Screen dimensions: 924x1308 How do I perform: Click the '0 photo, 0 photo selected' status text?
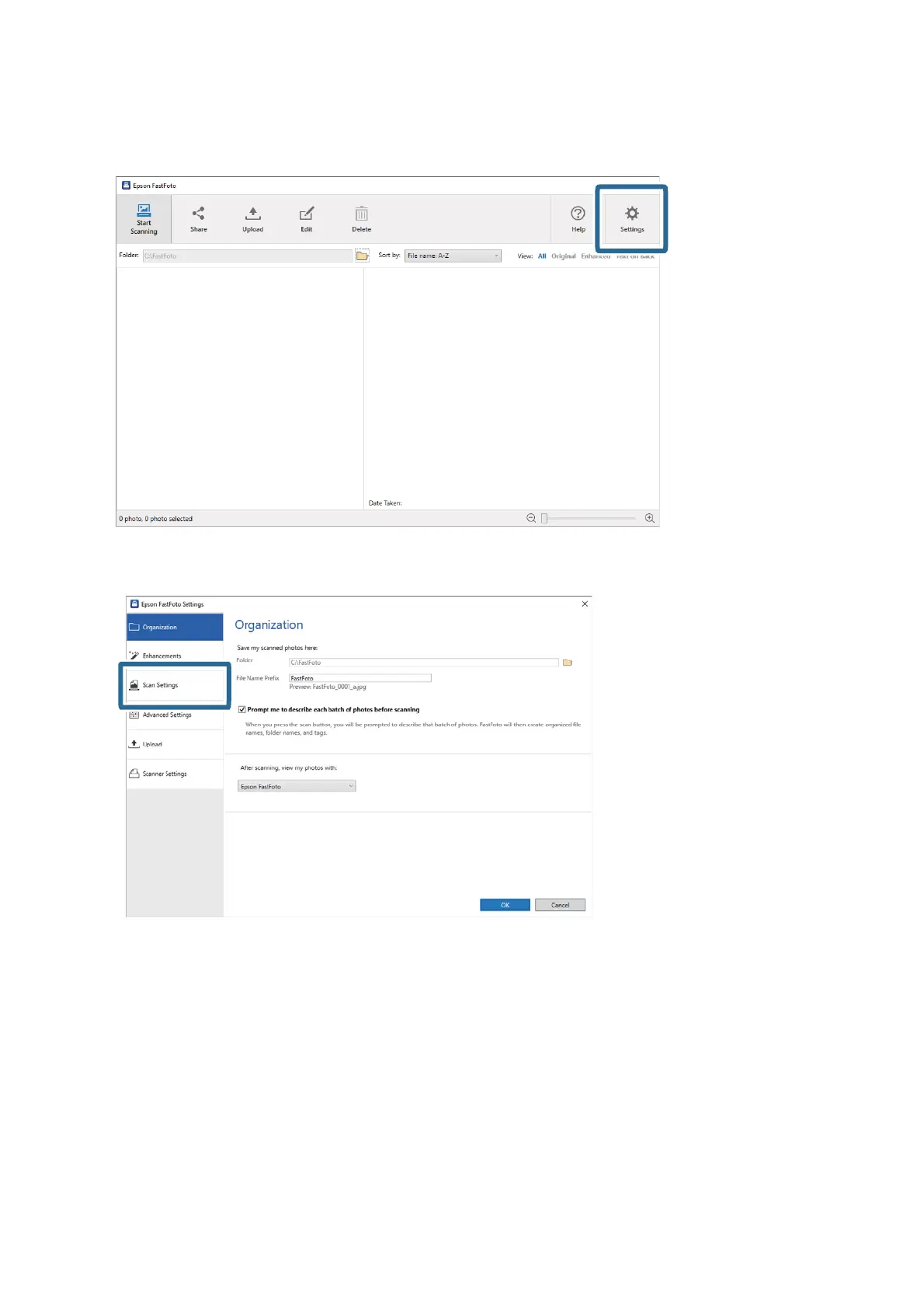[155, 519]
